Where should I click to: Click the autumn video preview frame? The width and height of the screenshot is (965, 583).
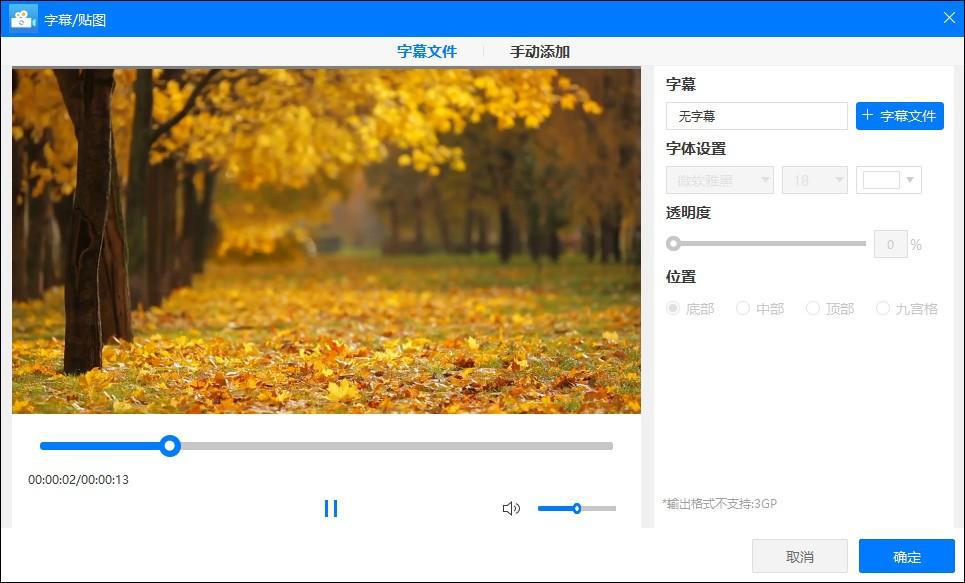(x=326, y=241)
